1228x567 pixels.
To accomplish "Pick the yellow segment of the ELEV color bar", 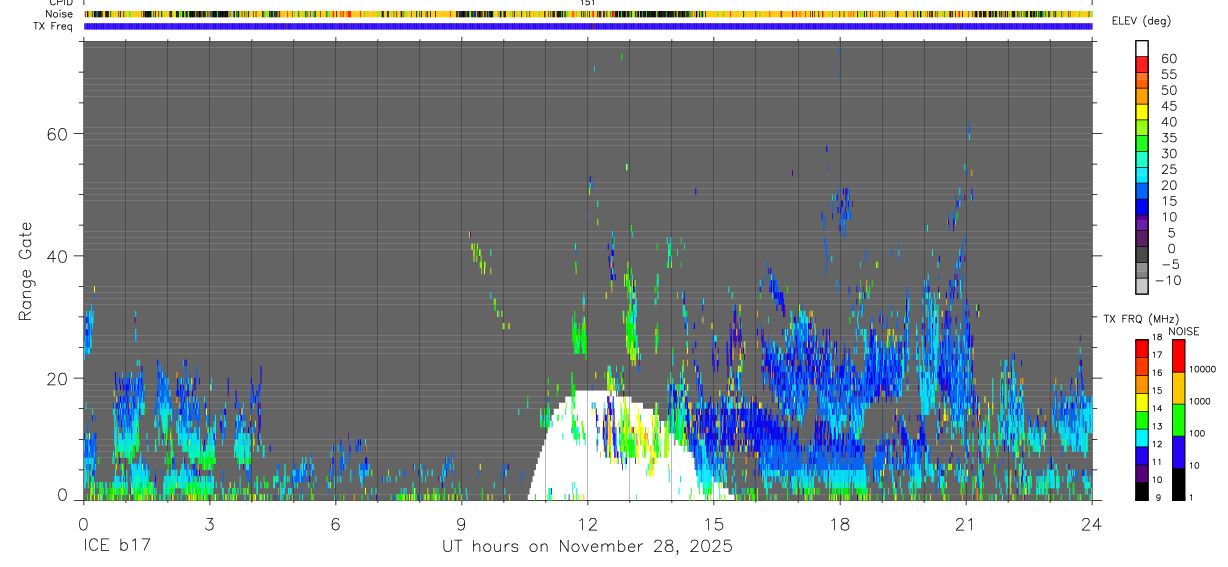I will click(x=1142, y=112).
